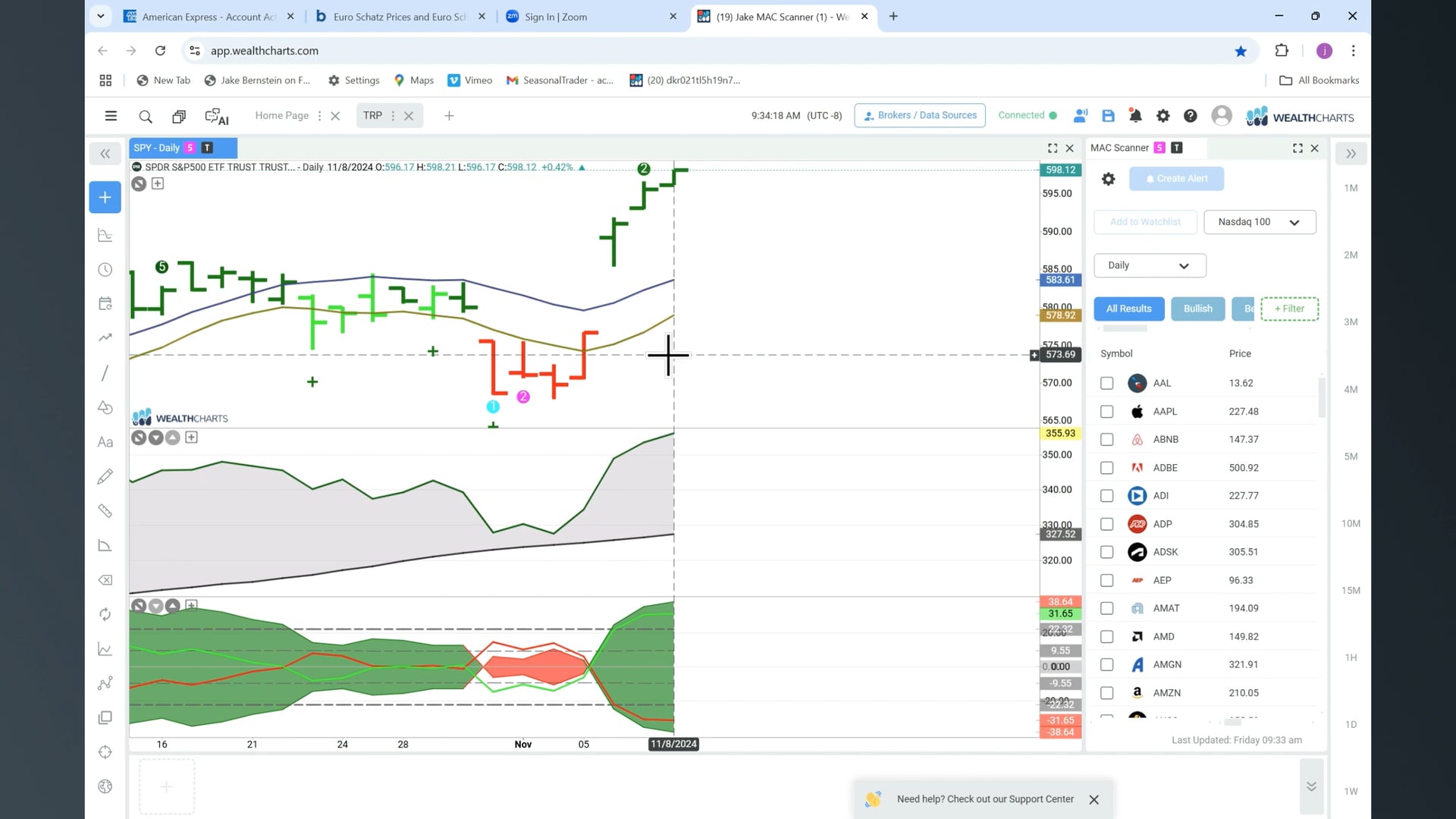
Task: Switch to the TRP workspace tab
Action: 372,115
